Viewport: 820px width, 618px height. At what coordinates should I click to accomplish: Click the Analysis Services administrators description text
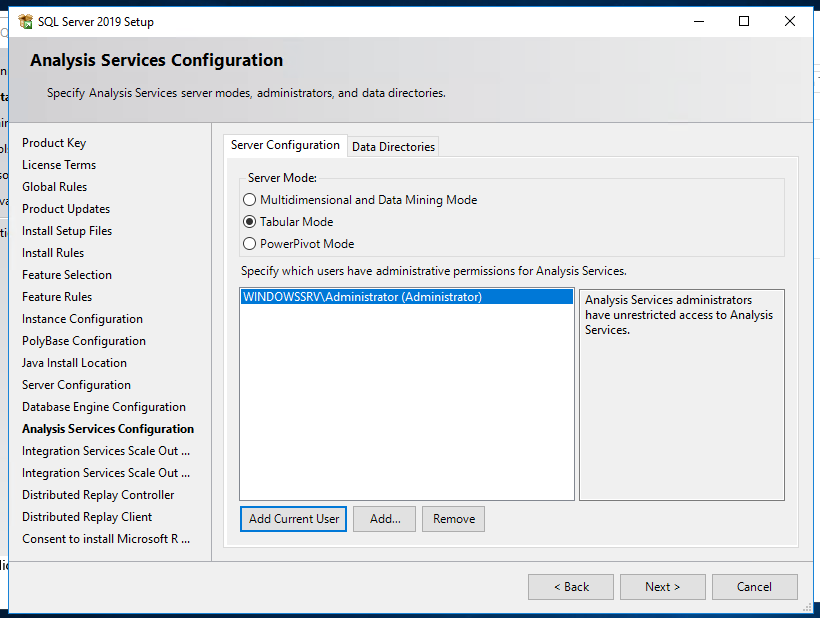click(678, 315)
